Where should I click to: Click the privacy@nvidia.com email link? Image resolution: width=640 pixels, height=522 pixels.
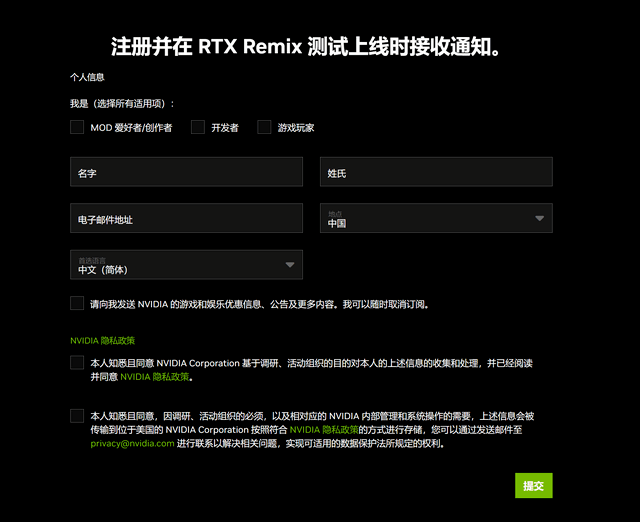(132, 443)
